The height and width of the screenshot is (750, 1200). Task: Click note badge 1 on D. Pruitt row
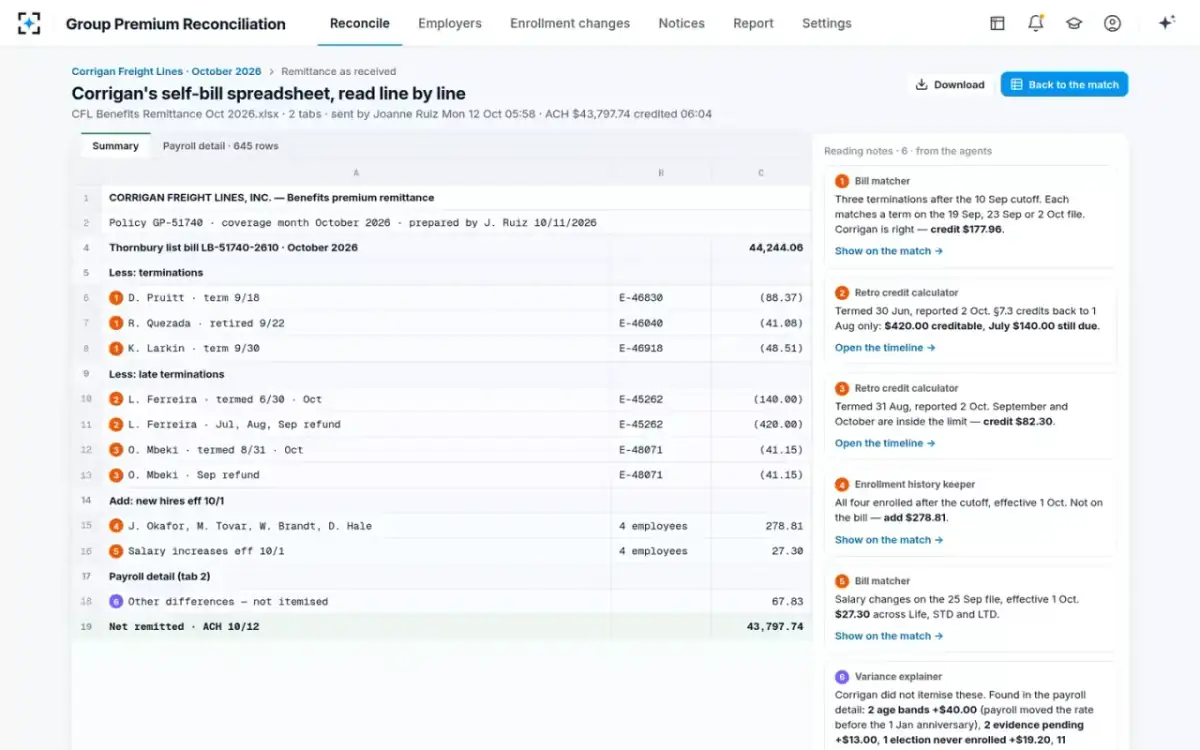pos(116,298)
